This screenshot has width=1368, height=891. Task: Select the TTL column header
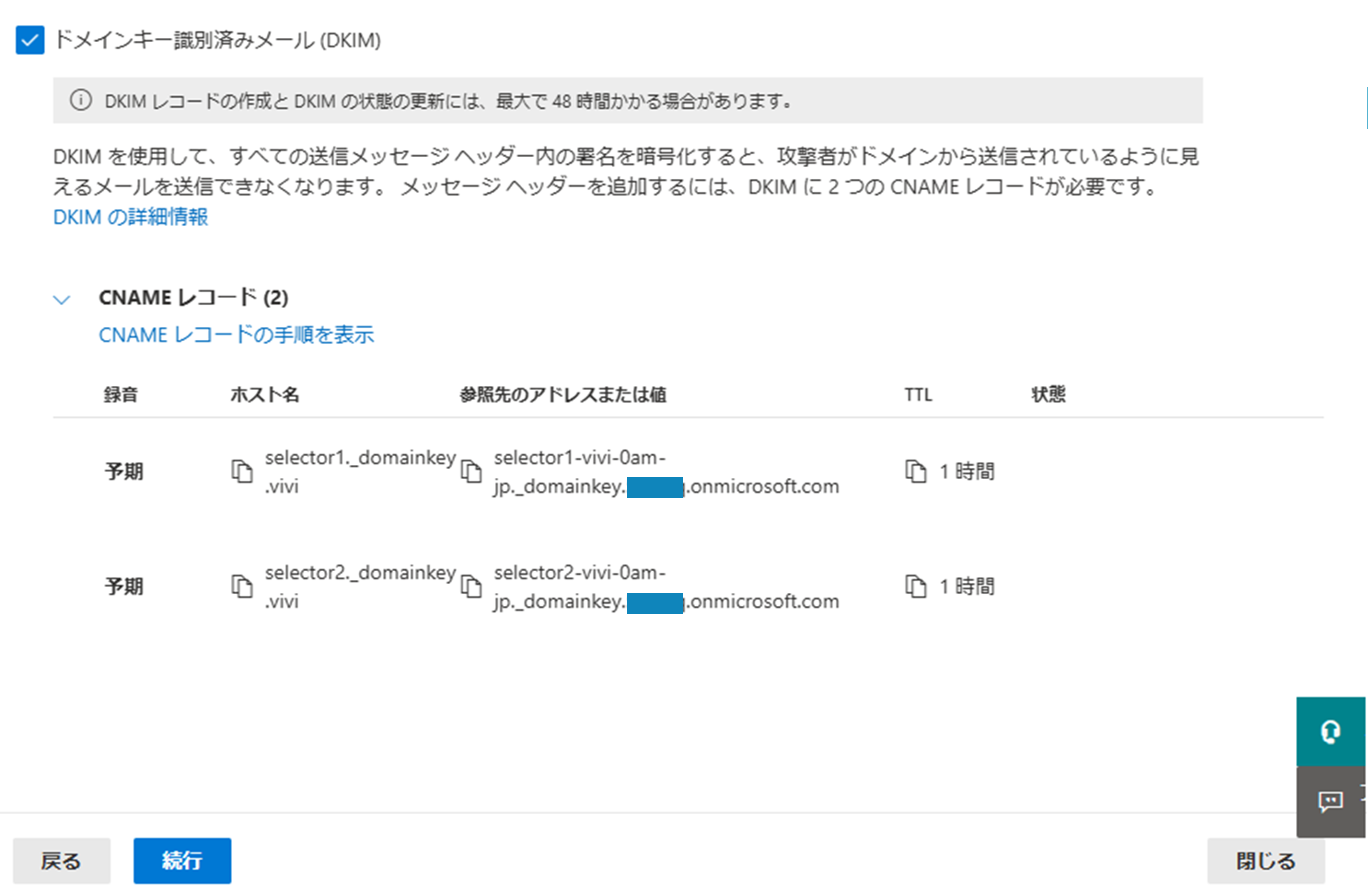click(x=918, y=394)
